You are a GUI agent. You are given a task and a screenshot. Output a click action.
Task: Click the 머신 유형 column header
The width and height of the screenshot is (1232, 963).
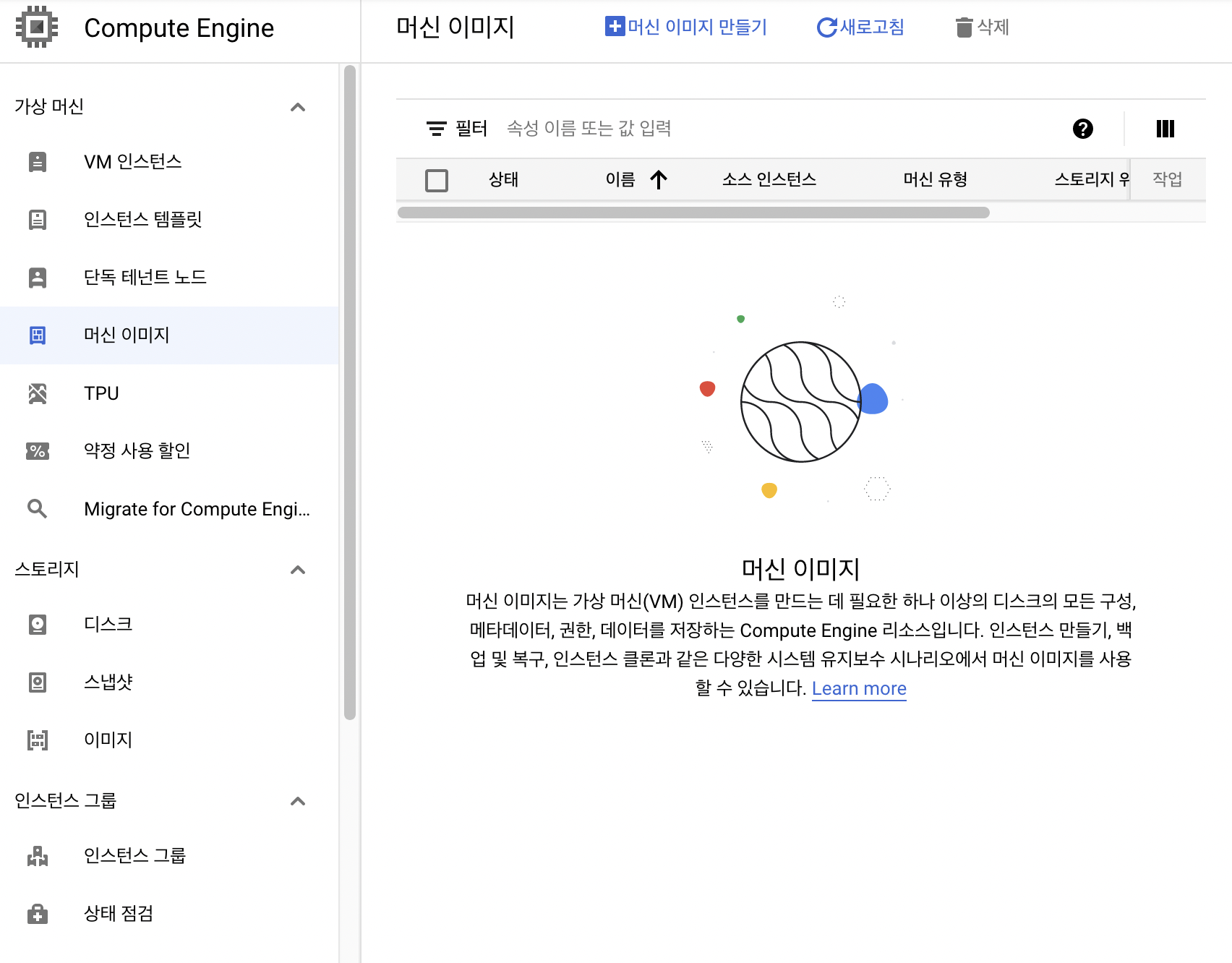[936, 179]
